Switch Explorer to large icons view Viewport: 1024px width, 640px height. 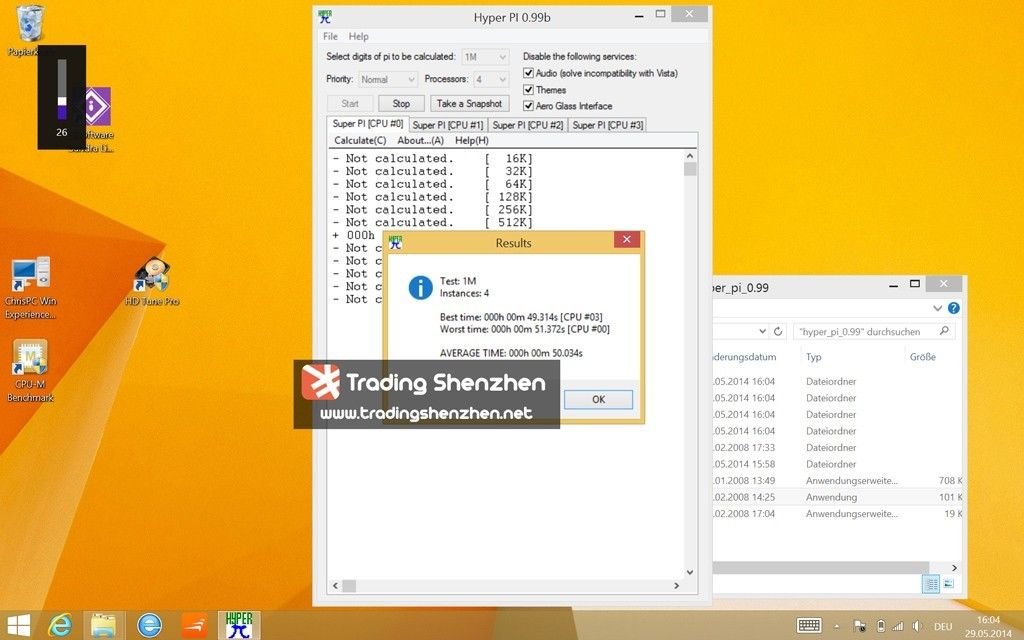(949, 584)
